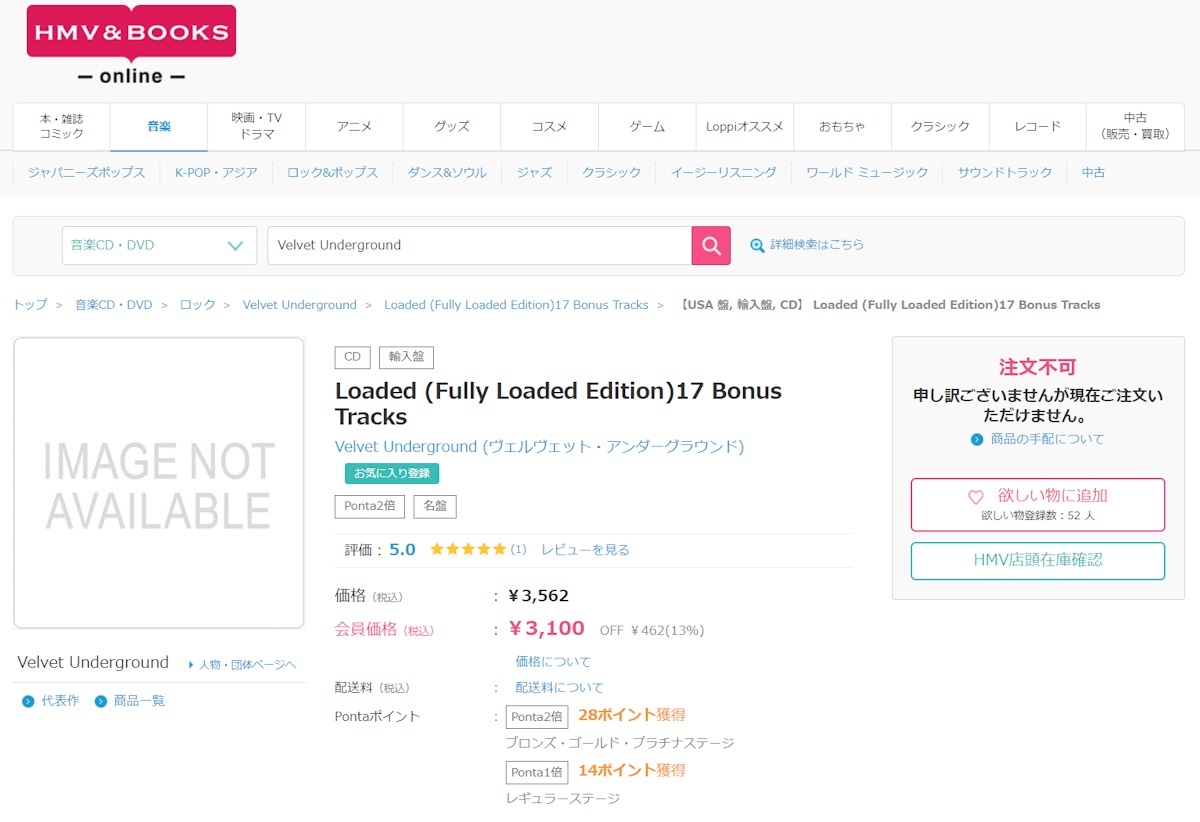Switch to the アニメ tab

click(x=354, y=126)
